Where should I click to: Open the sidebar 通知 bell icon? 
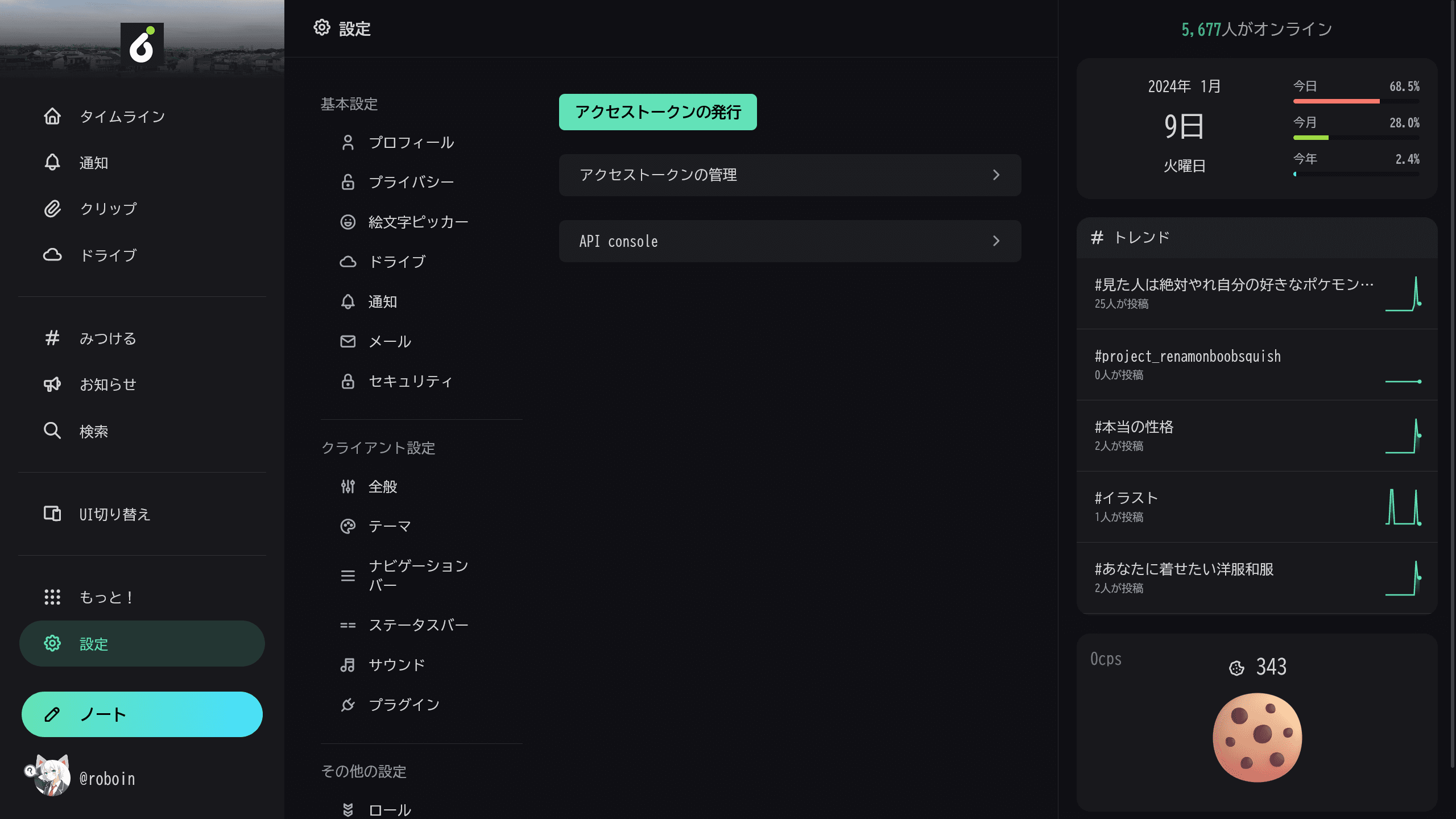52,163
